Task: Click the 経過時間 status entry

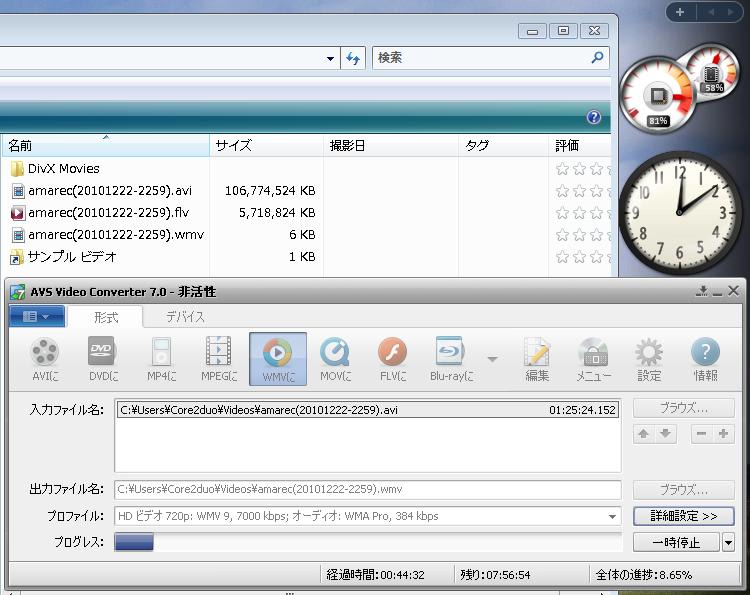Action: [375, 574]
